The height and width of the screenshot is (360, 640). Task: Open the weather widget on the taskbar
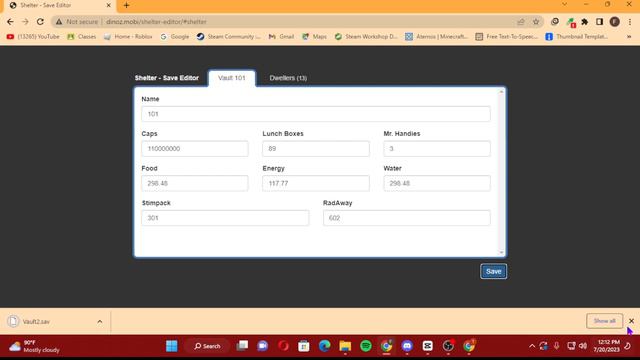click(35, 346)
